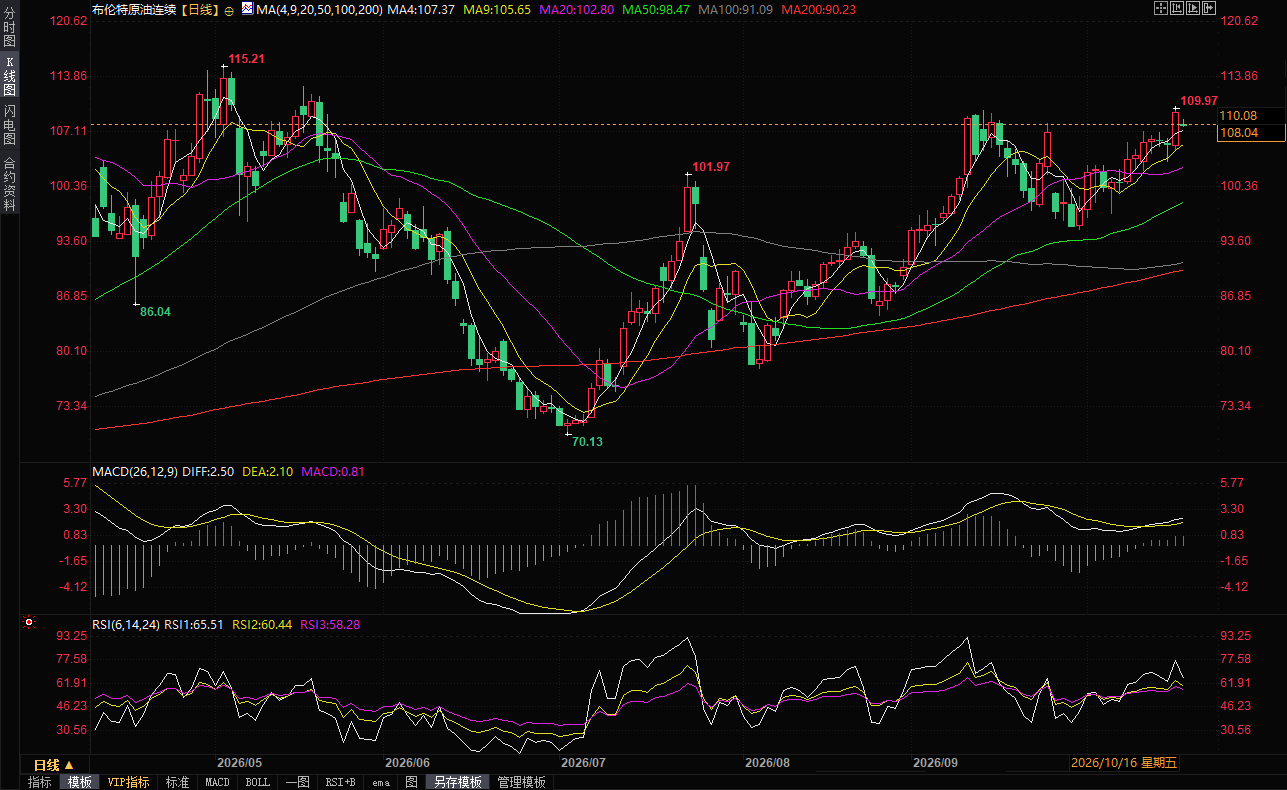
Task: Click the 2026/07 time axis label
Action: coord(584,762)
